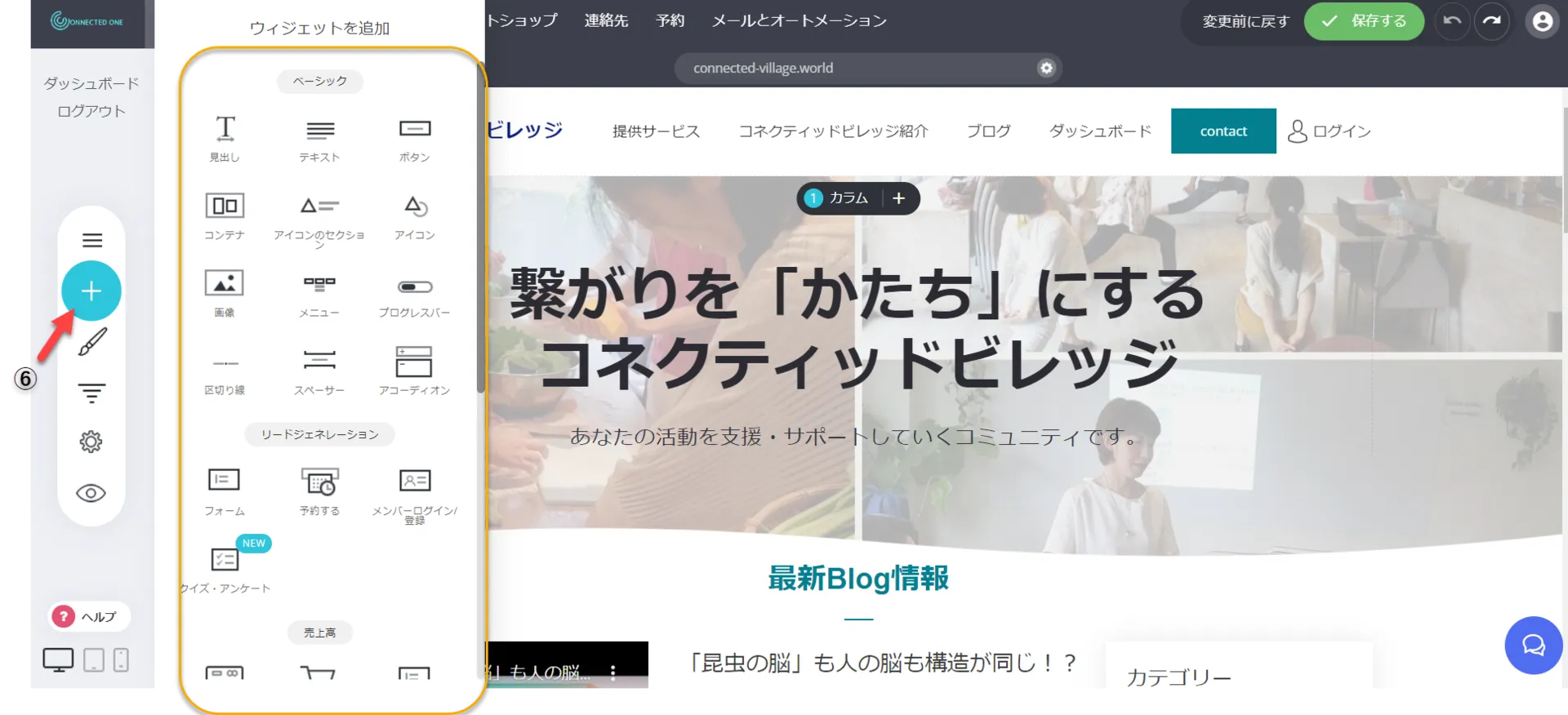Screen dimensions: 1568x715
Task: Click the 保存する save button
Action: point(1364,21)
